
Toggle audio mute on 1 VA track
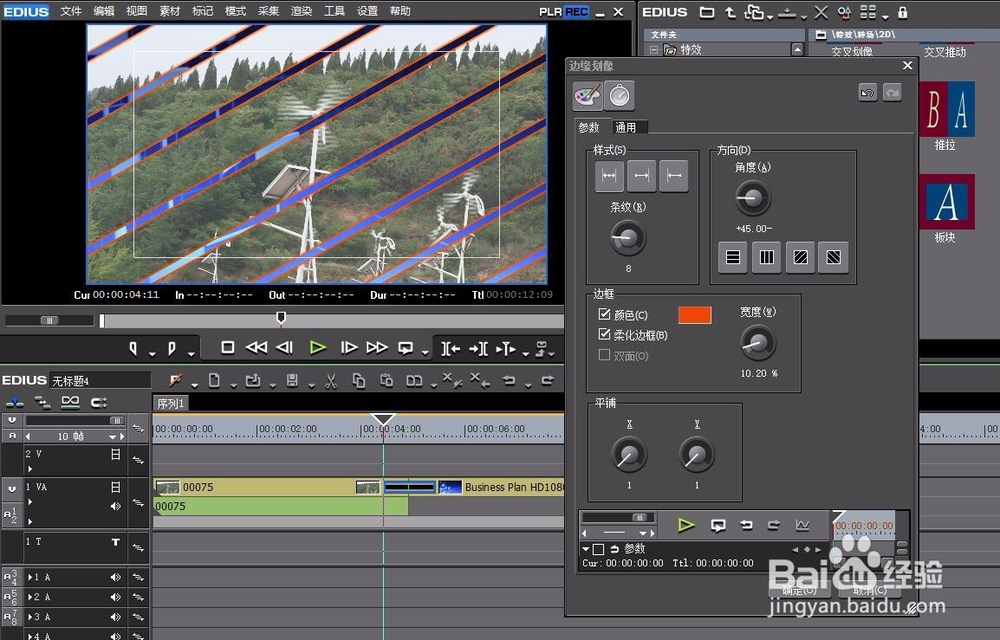coord(115,506)
